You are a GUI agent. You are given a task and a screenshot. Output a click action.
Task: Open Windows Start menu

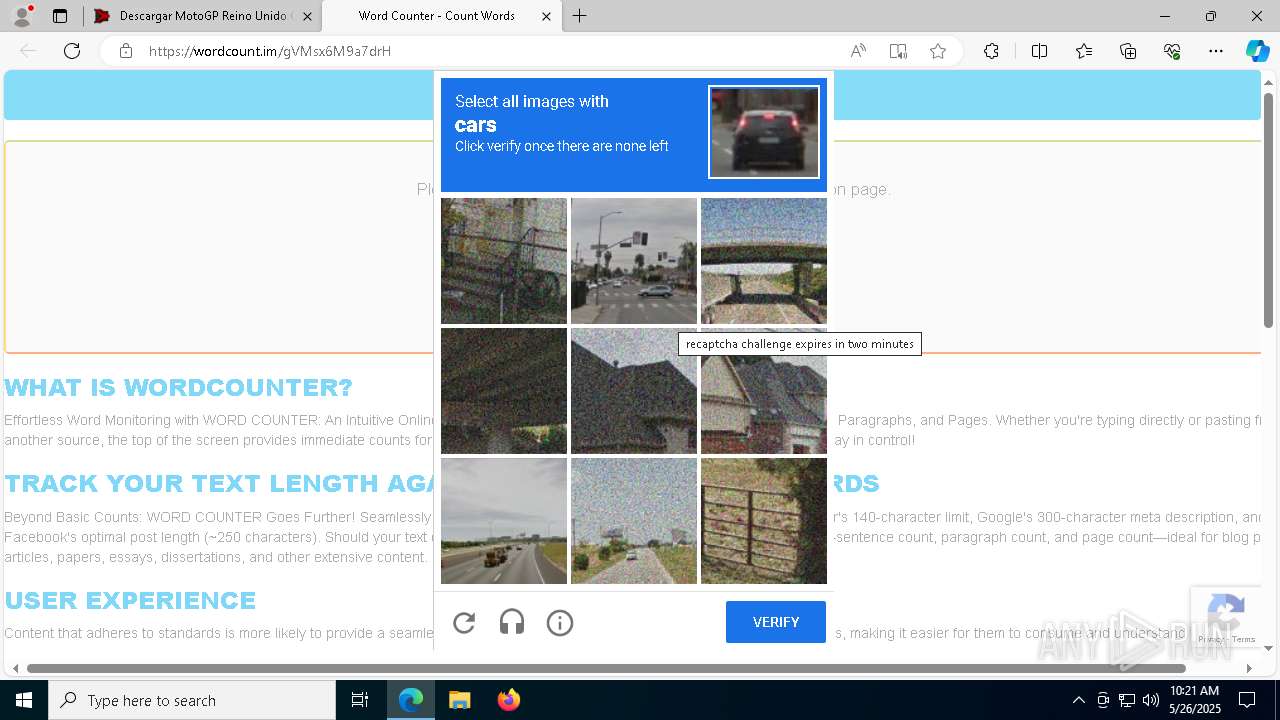pyautogui.click(x=24, y=700)
